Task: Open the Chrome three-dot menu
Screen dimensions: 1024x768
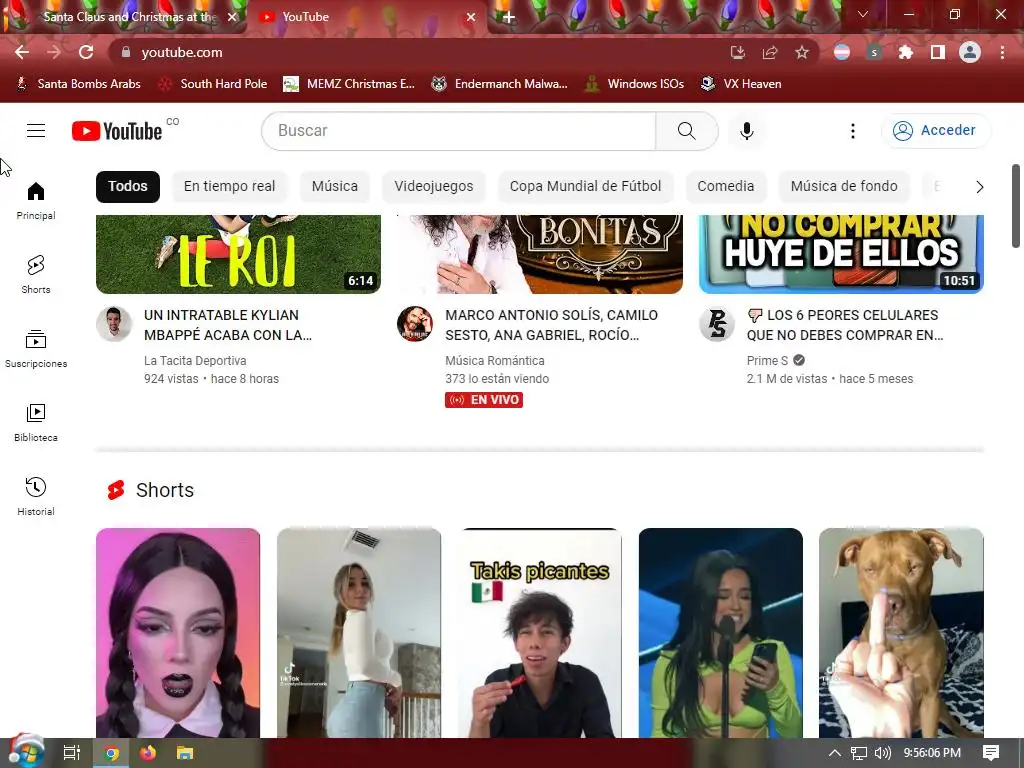Action: point(1002,52)
